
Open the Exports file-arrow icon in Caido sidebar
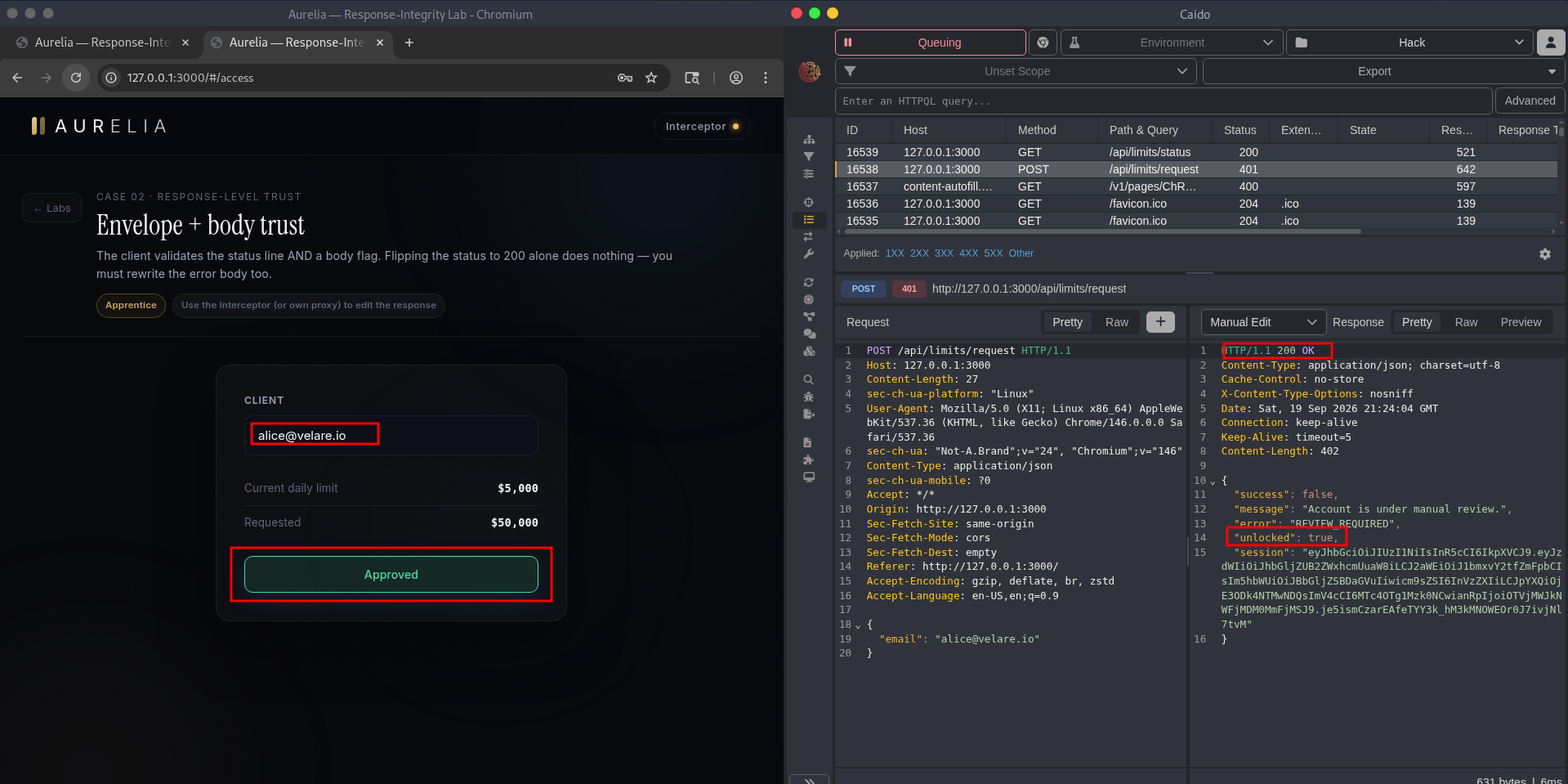click(809, 414)
